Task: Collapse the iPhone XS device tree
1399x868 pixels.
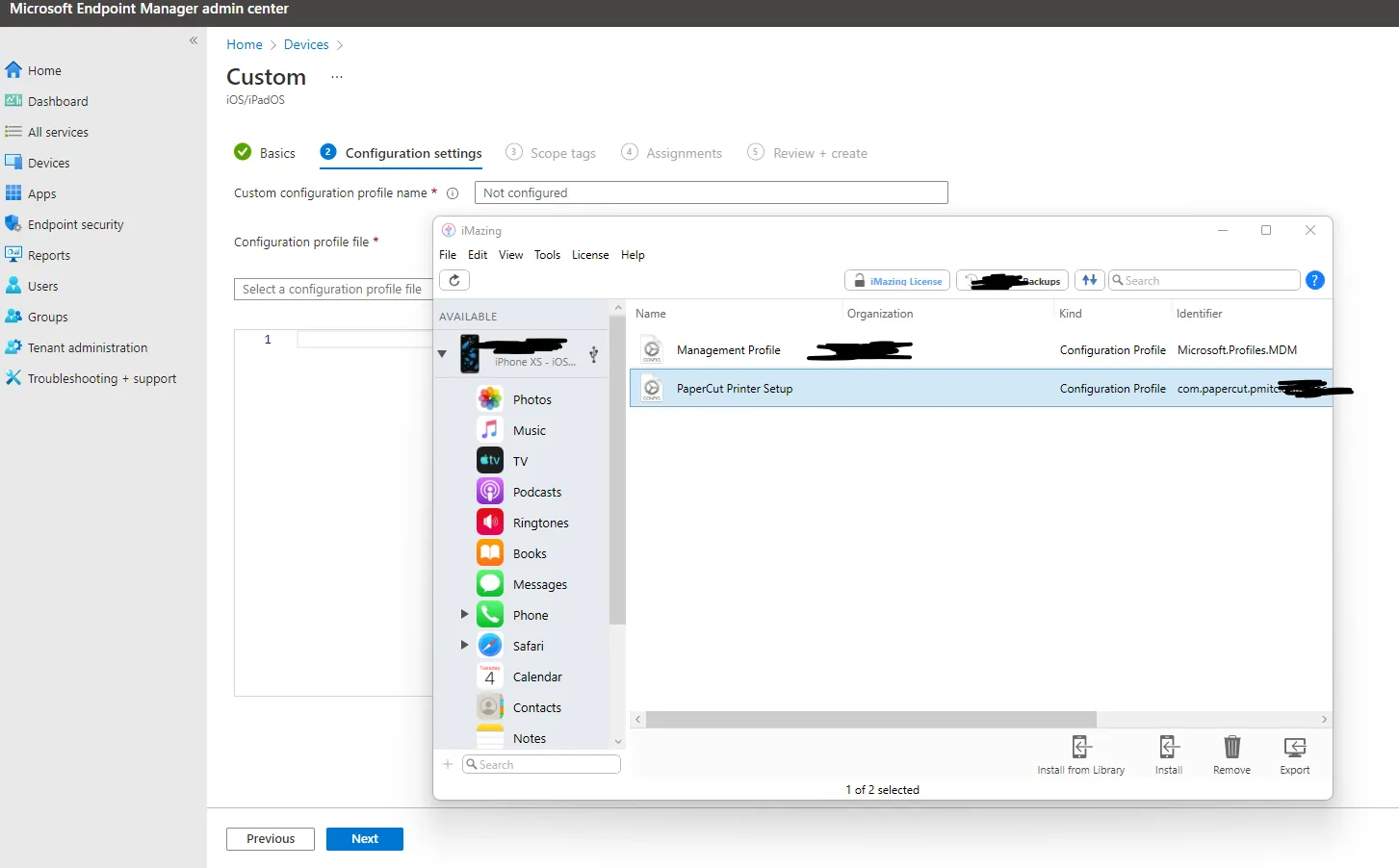Action: coord(443,354)
